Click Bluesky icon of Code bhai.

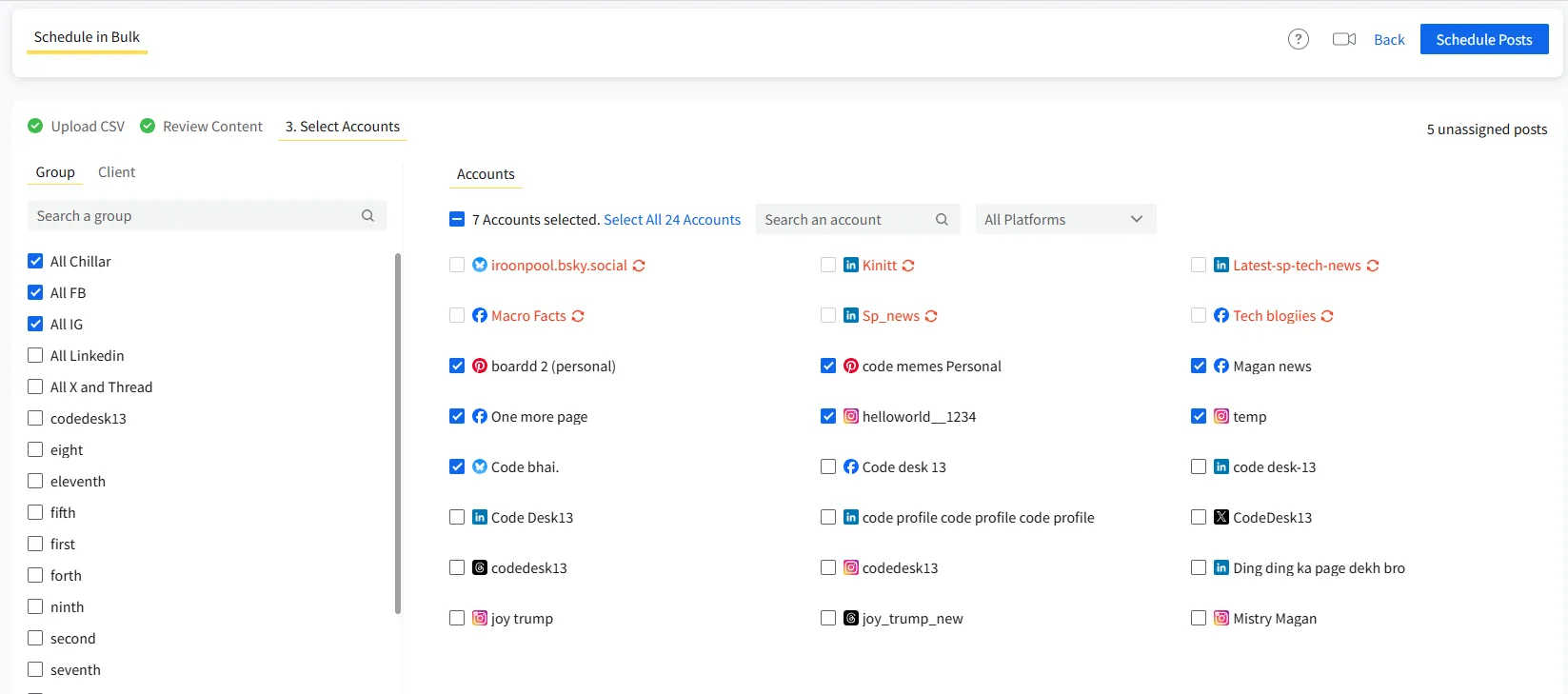click(480, 466)
